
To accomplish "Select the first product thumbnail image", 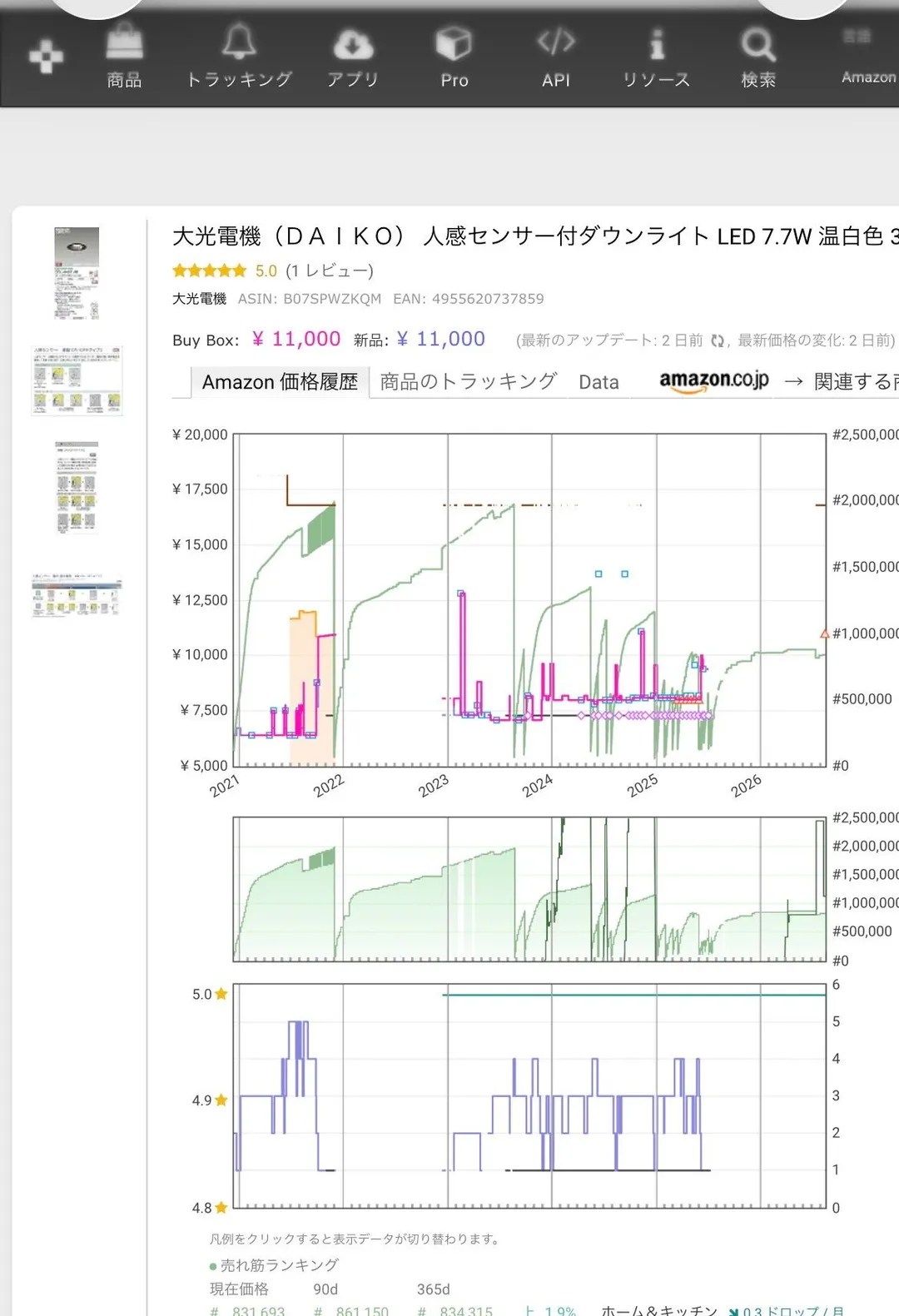I will [x=77, y=274].
